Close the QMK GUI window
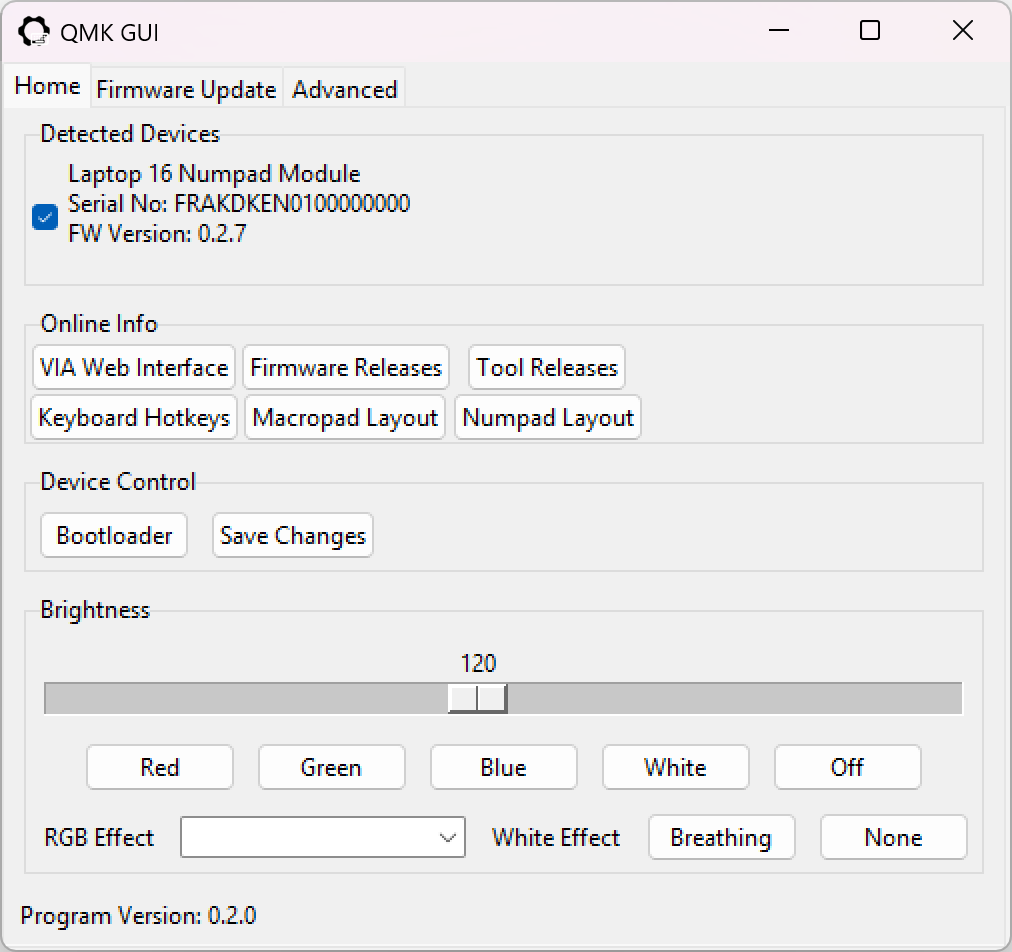 click(x=963, y=30)
